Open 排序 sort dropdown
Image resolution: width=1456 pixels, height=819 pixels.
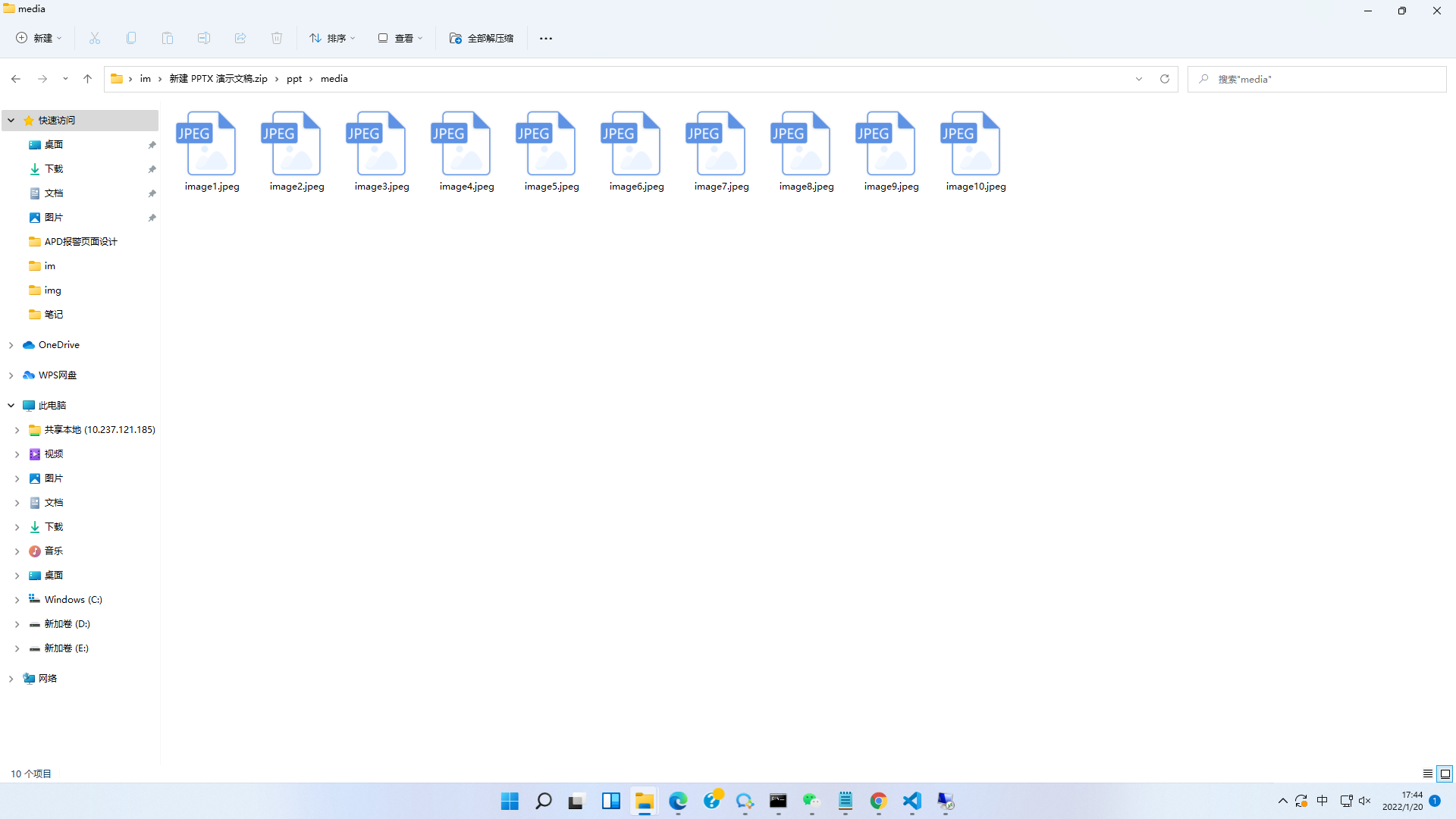click(x=332, y=38)
